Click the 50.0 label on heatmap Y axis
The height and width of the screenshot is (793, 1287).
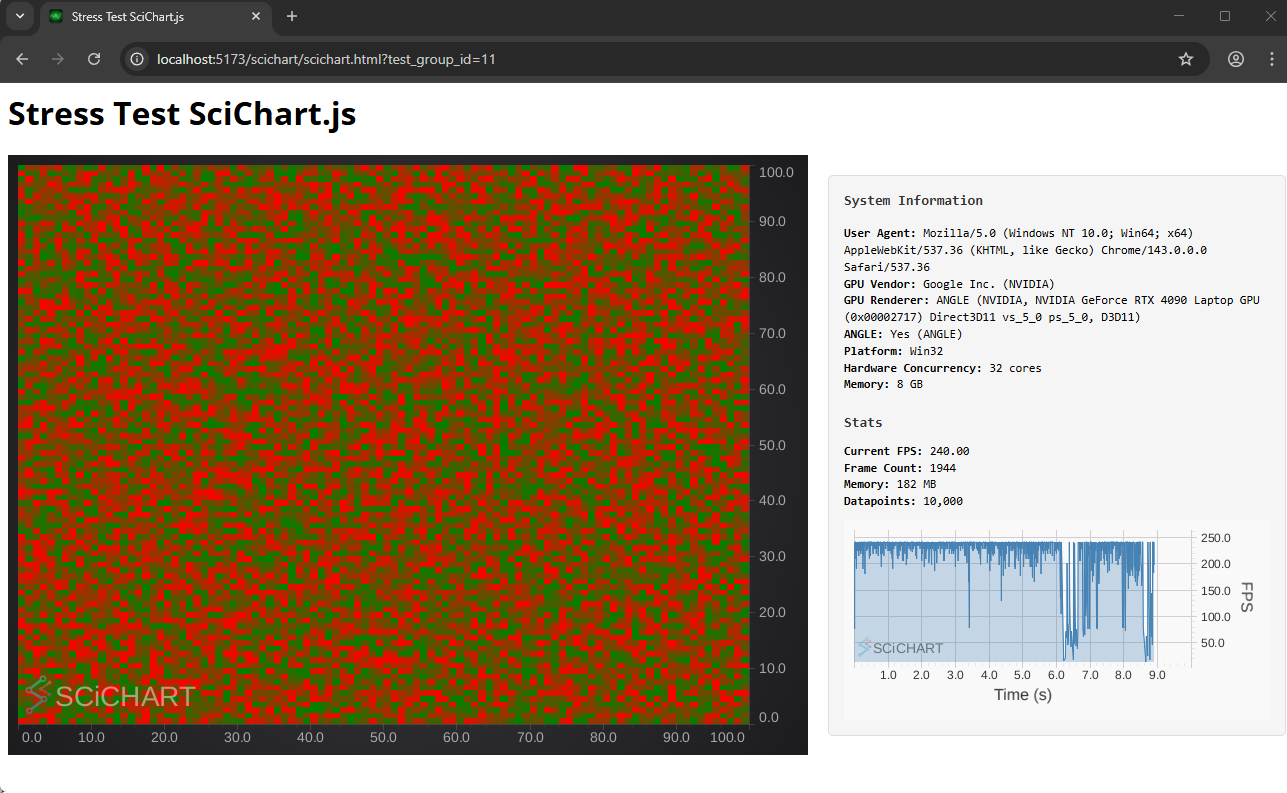pyautogui.click(x=776, y=445)
